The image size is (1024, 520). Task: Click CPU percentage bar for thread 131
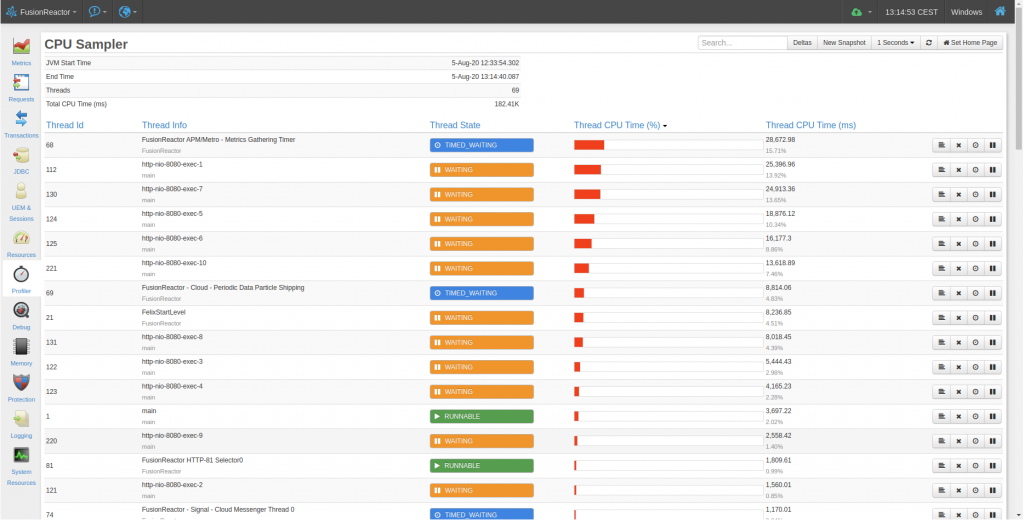pos(668,342)
